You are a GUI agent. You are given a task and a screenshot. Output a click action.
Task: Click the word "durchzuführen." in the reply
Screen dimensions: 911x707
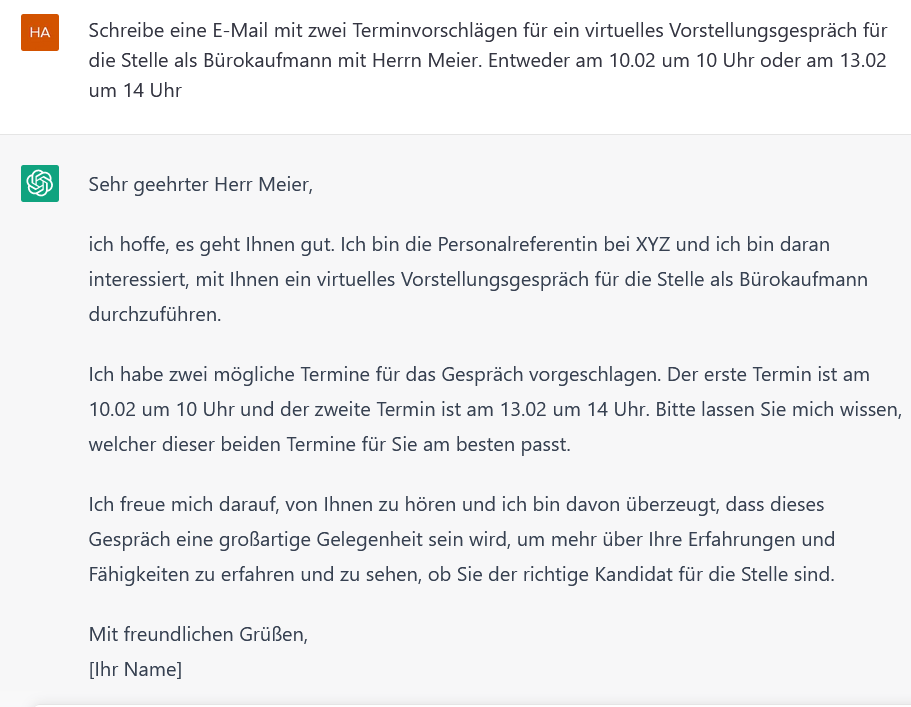(x=155, y=314)
